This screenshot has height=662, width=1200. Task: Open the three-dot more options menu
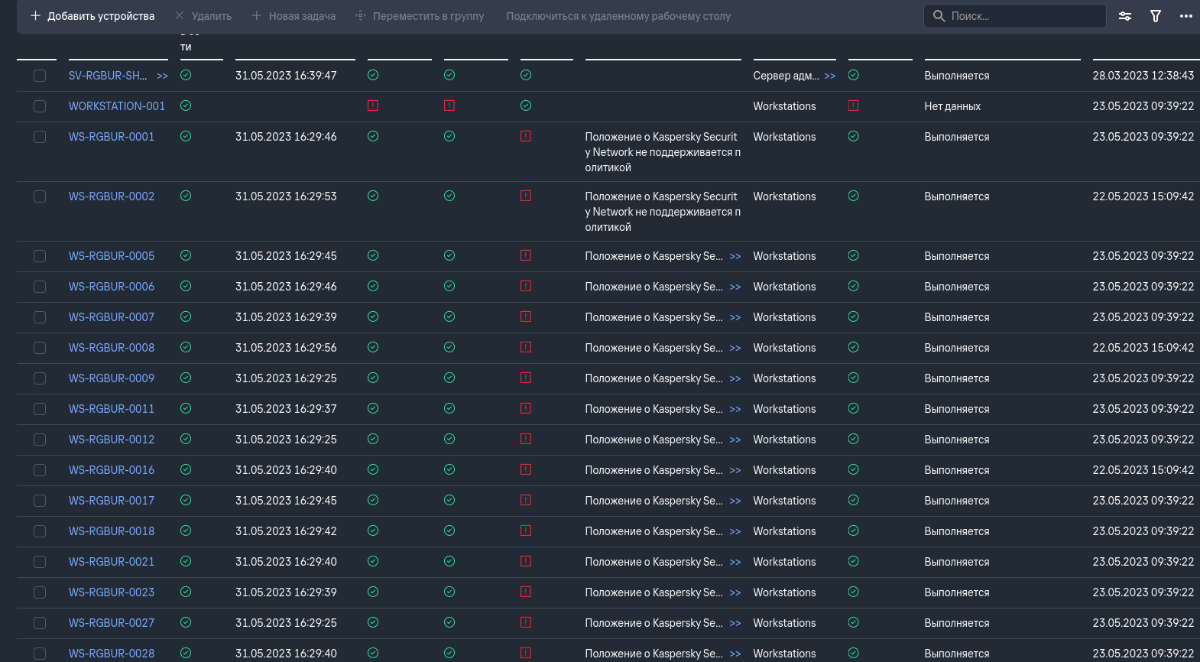pyautogui.click(x=1184, y=16)
